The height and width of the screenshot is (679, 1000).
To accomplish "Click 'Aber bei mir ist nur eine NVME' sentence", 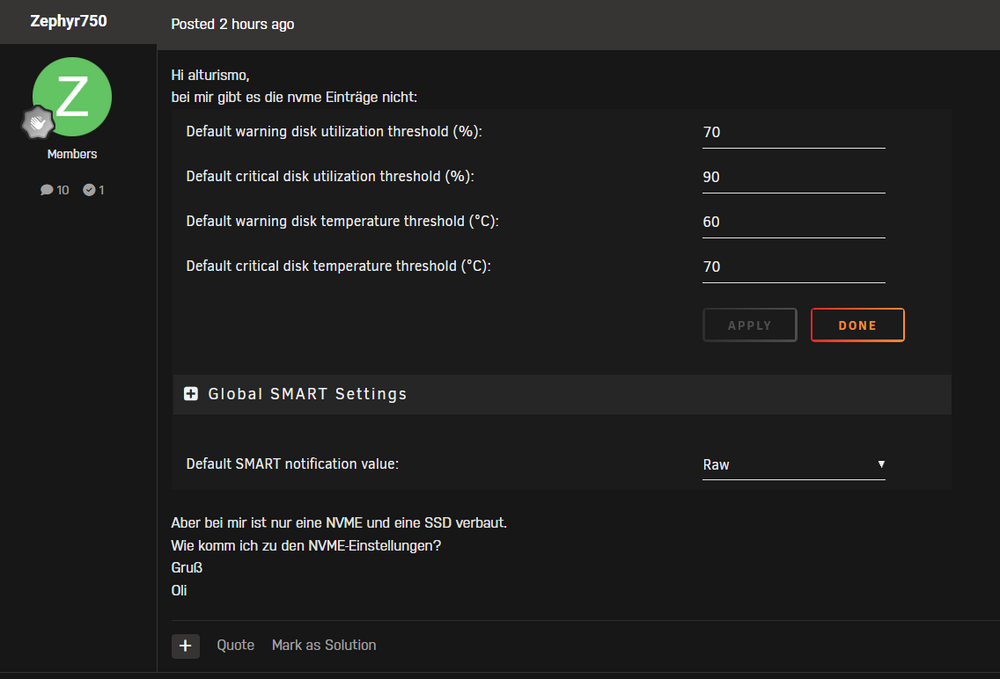I will tap(339, 523).
